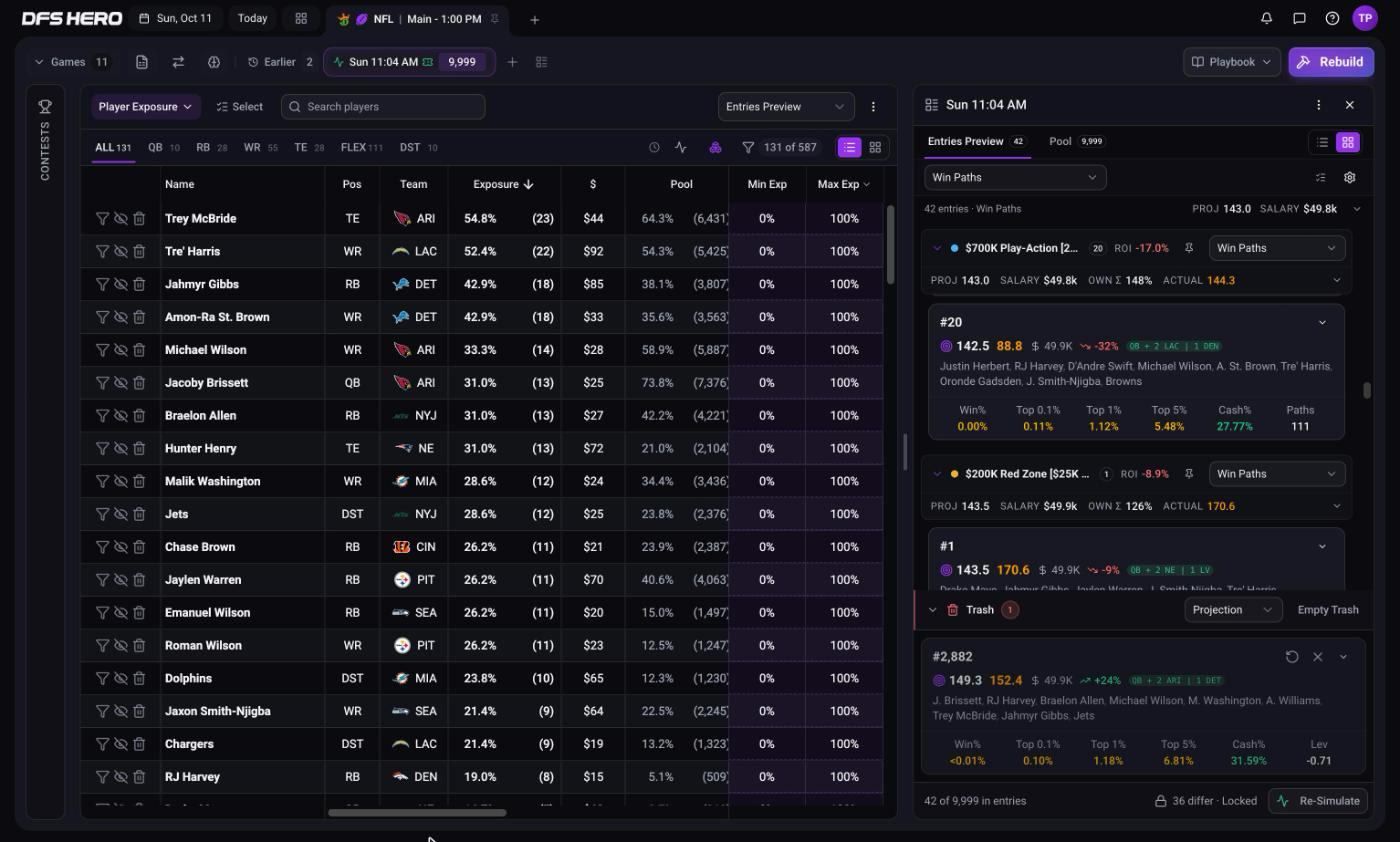Screen dimensions: 1400x842
Task: Expand the Games 11 selector
Action: coord(72,62)
